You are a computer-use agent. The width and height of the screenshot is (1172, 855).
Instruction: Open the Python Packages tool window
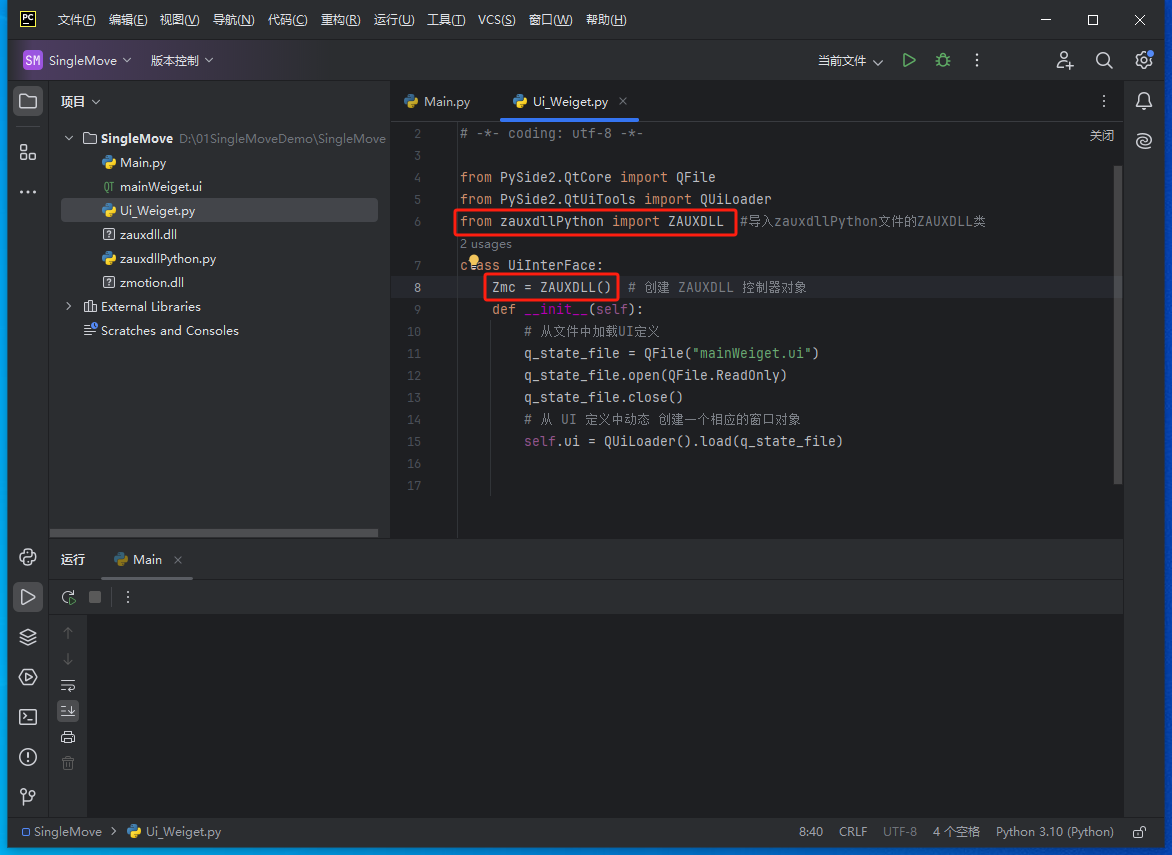[x=28, y=637]
